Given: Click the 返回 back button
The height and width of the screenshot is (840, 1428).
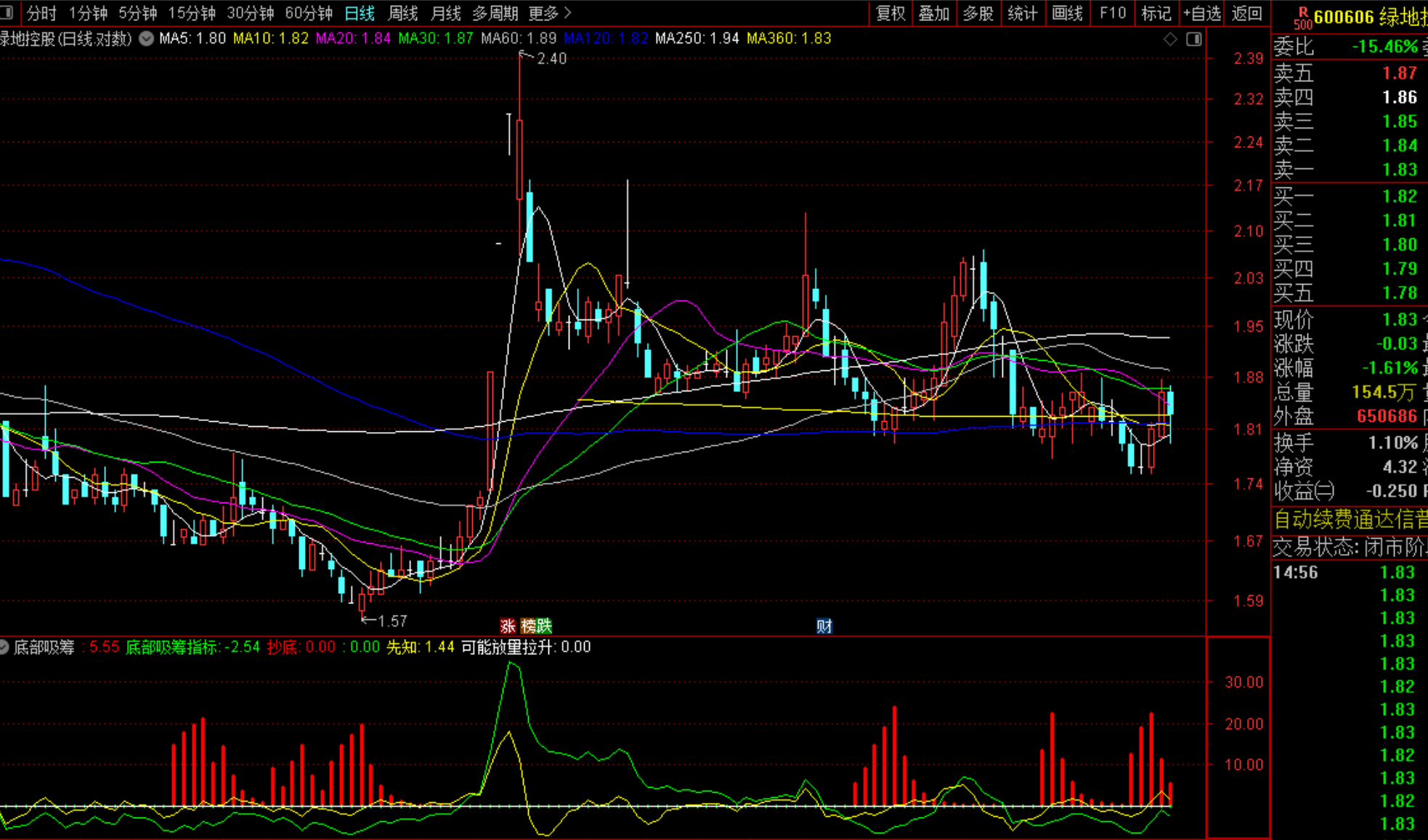Looking at the screenshot, I should [x=1247, y=13].
